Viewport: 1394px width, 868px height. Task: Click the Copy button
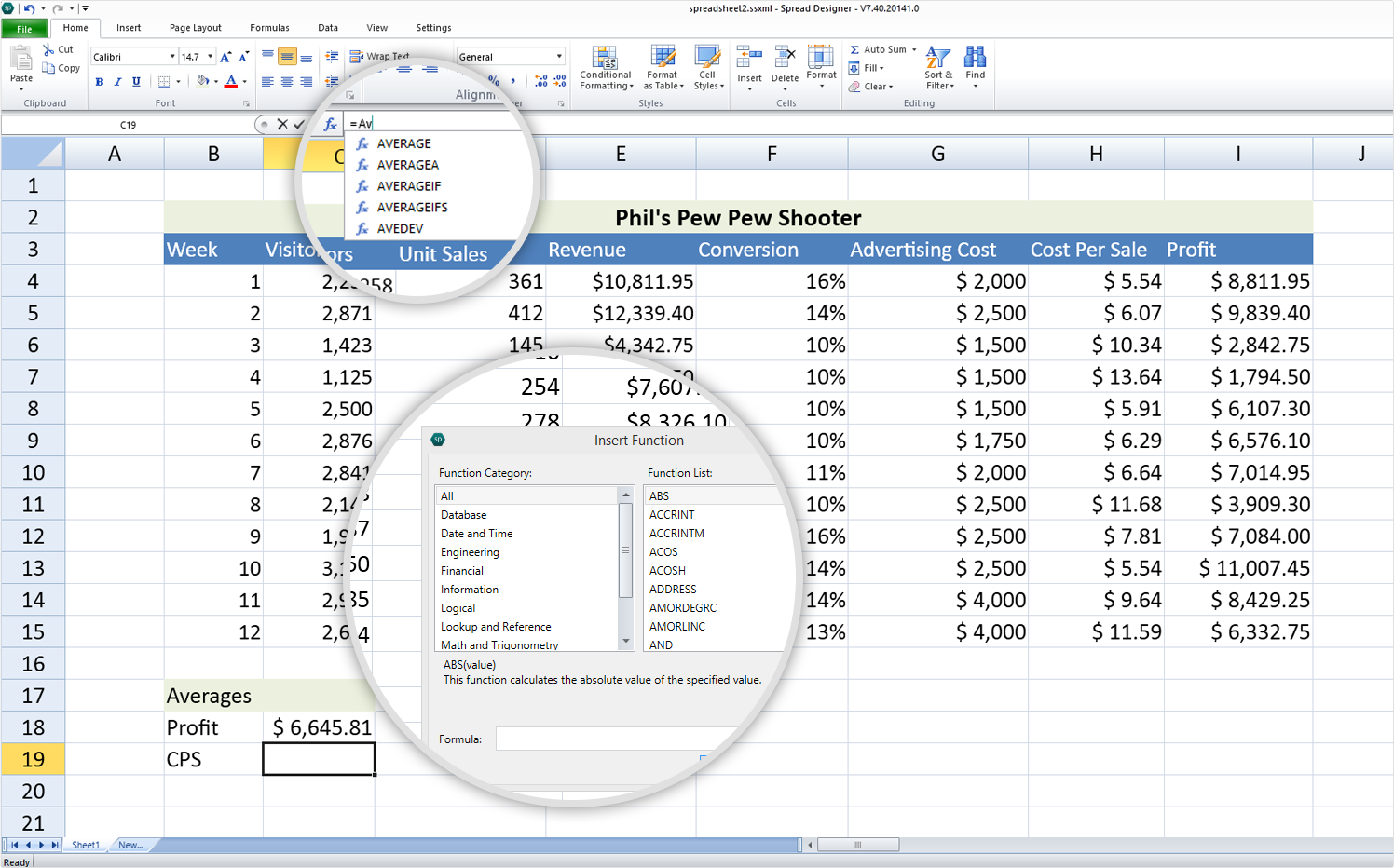[x=61, y=68]
